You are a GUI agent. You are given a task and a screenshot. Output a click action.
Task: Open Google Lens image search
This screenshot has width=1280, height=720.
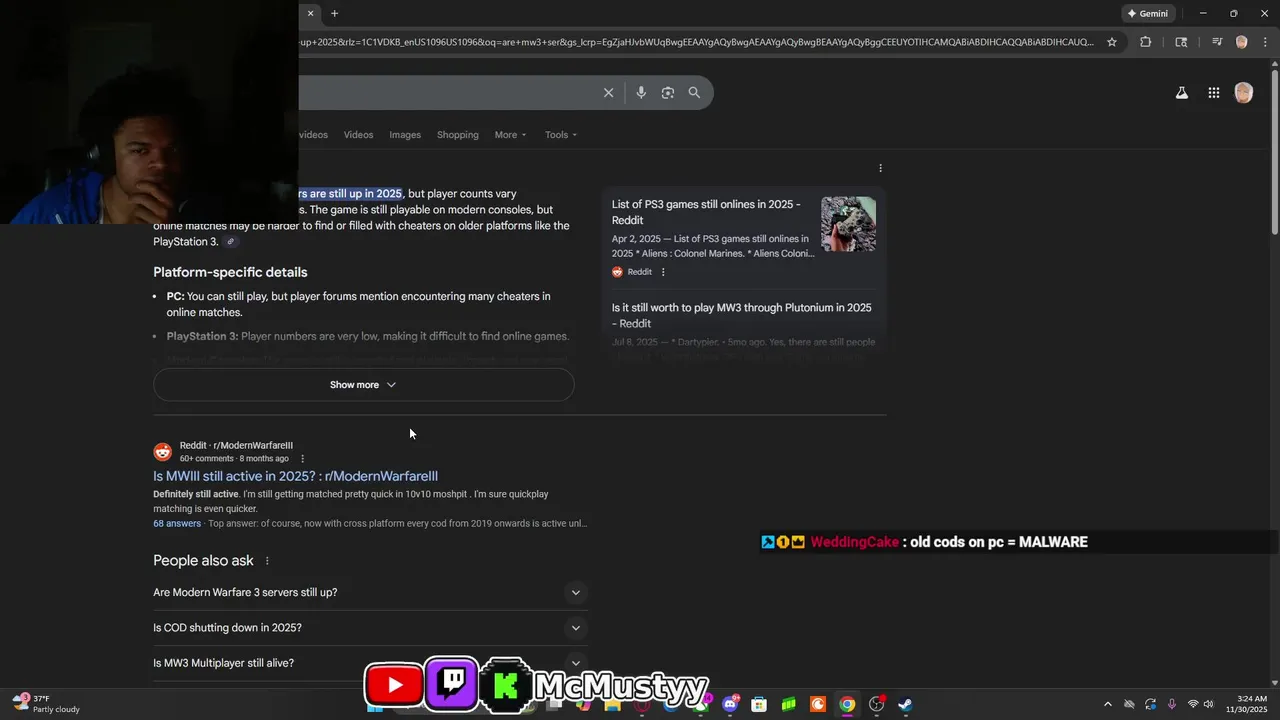pos(667,92)
